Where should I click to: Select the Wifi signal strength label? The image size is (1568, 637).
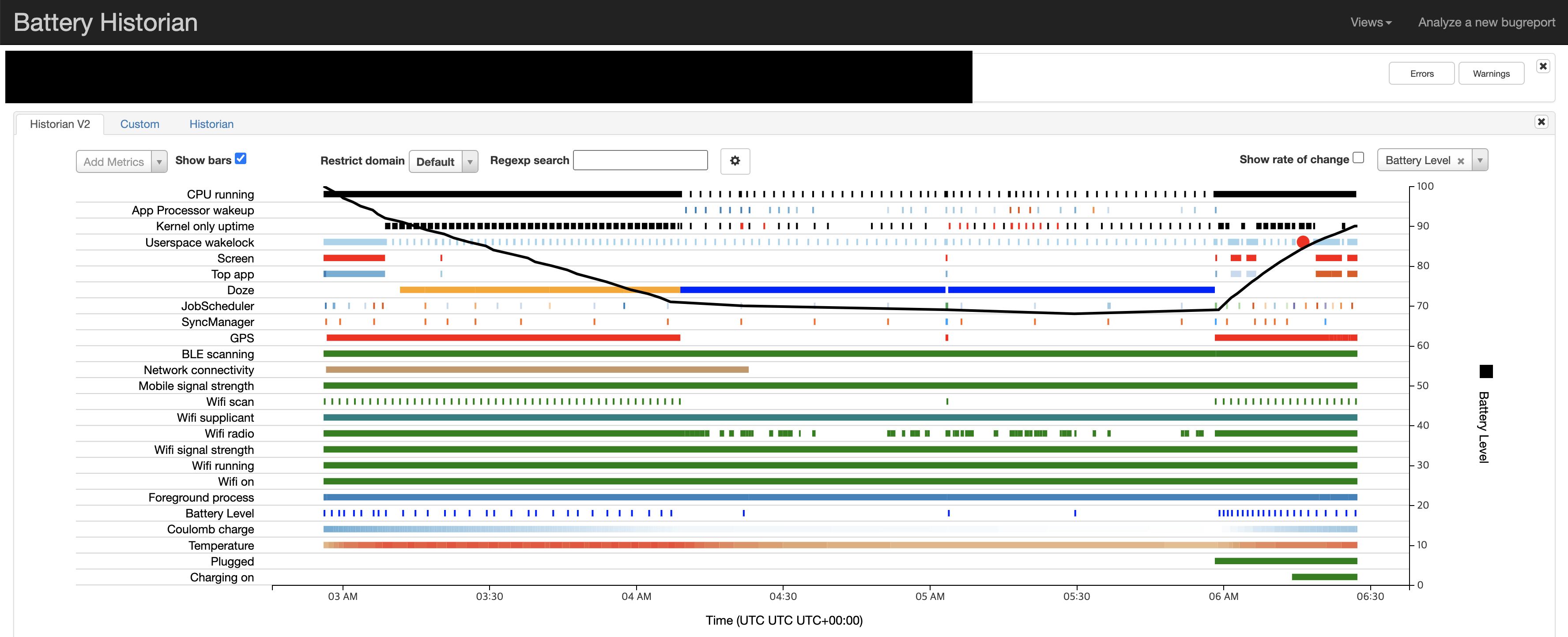point(204,450)
